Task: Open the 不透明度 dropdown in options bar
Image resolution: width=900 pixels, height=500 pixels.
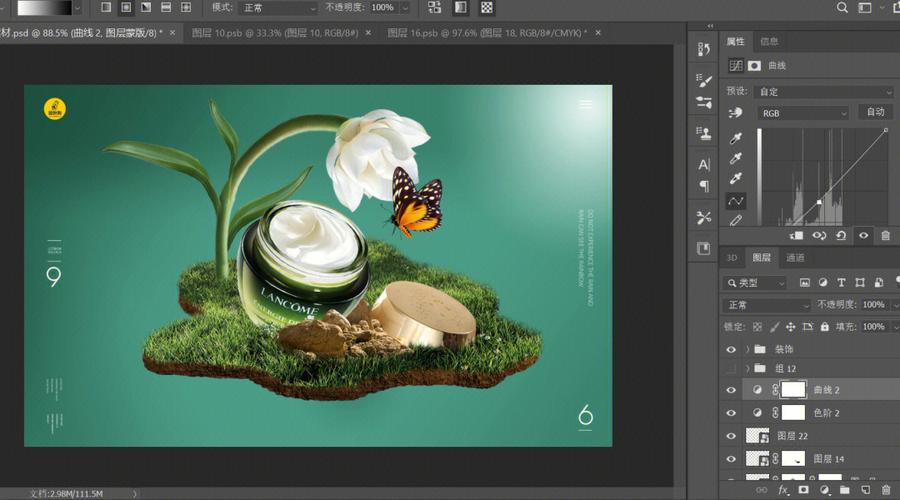Action: click(406, 8)
